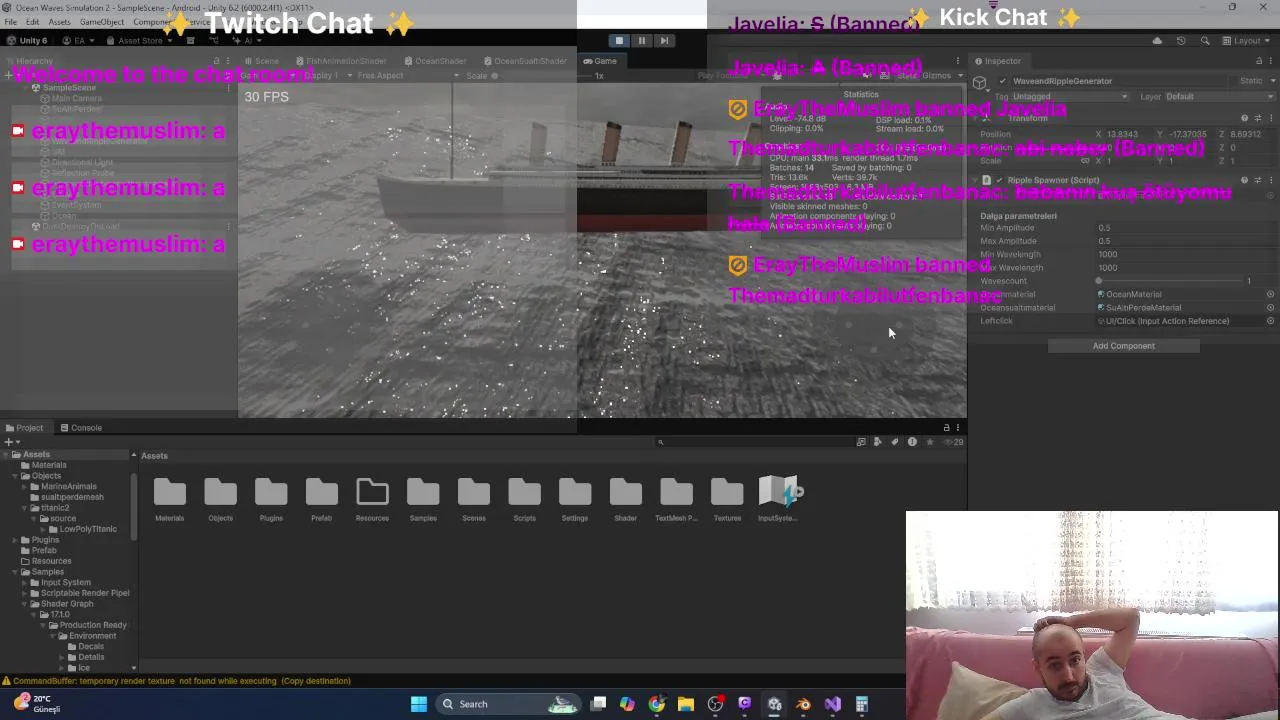Toggle the favorites star icon in Project
Image resolution: width=1280 pixels, height=720 pixels.
930,442
